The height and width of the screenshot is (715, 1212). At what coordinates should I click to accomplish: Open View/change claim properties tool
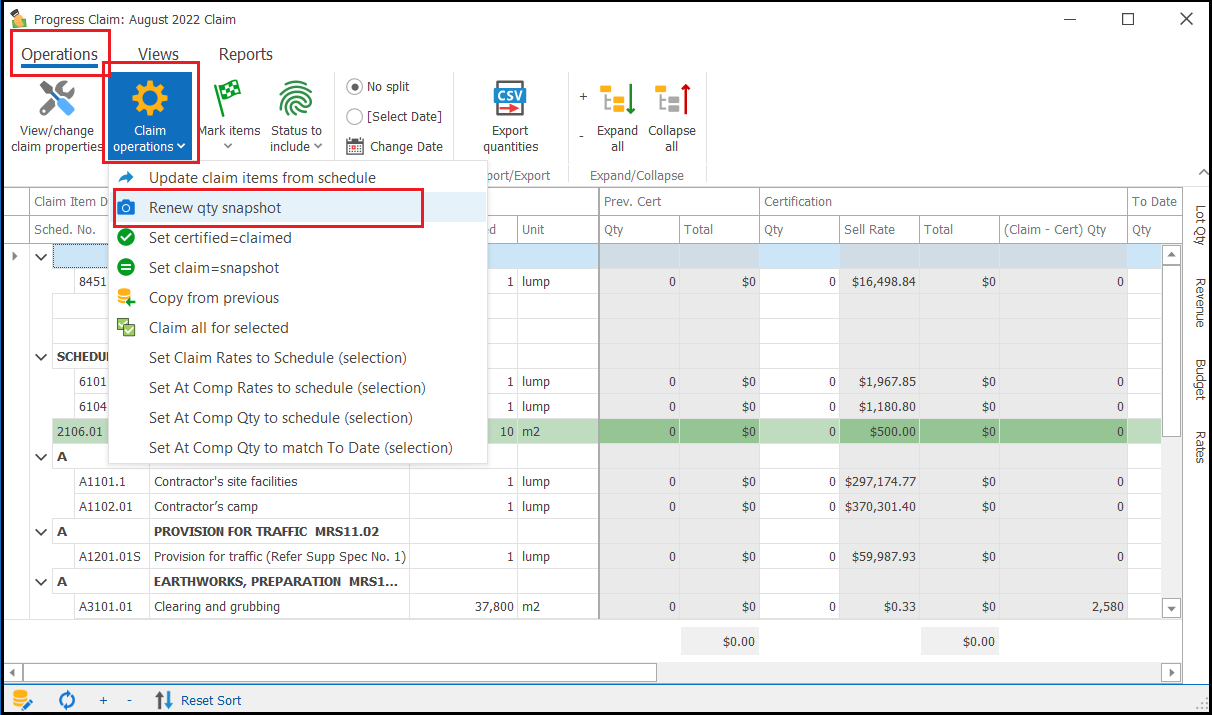pos(57,117)
